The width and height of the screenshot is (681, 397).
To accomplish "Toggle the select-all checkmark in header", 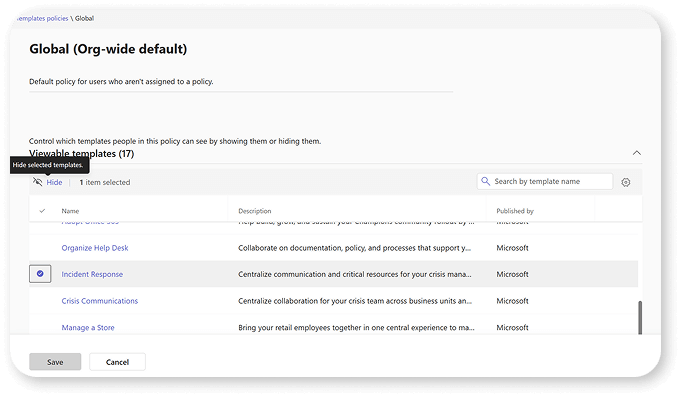I will point(42,211).
